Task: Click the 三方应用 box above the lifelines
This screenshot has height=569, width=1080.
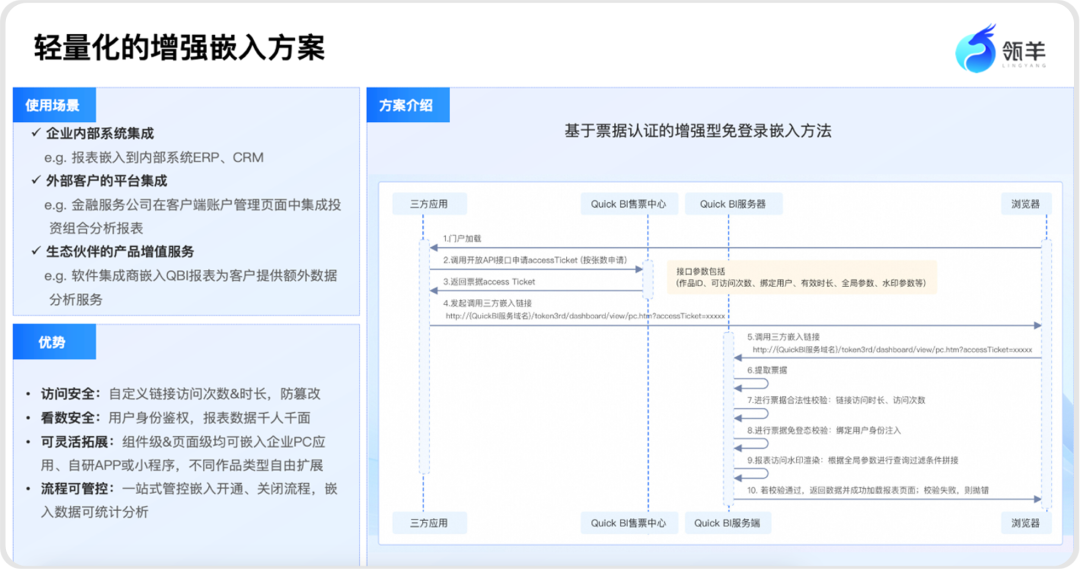Action: point(429,204)
